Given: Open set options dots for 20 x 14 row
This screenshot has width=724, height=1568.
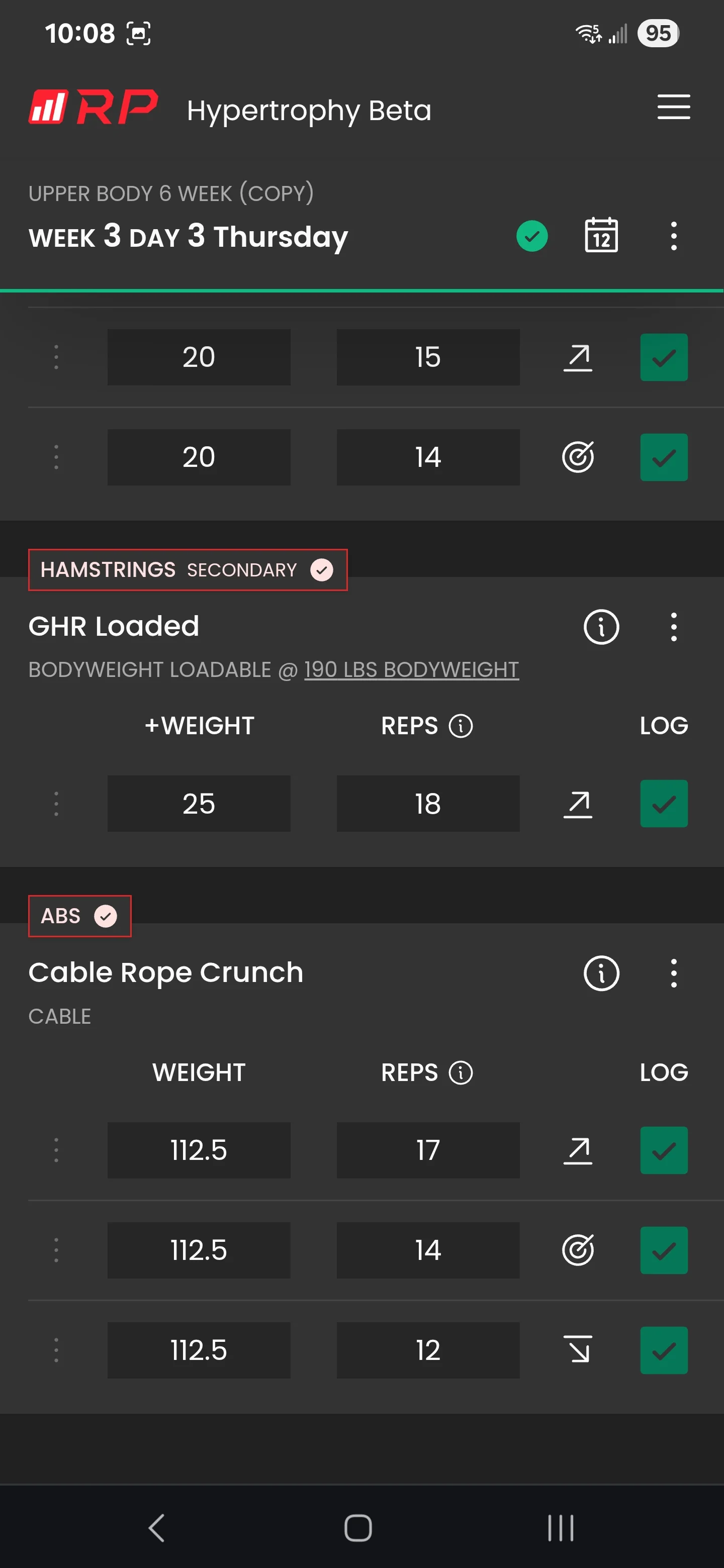Looking at the screenshot, I should tap(56, 457).
